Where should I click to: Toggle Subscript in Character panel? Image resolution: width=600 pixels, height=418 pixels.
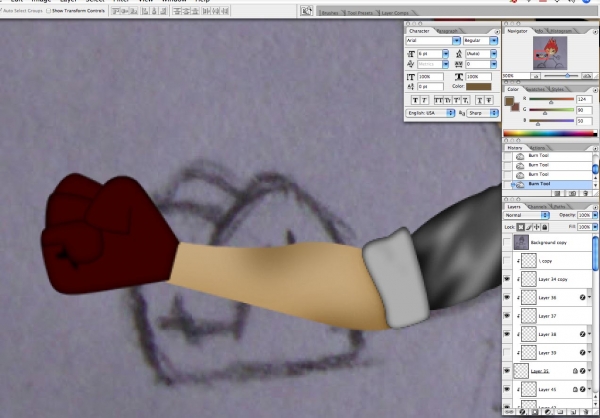click(465, 100)
